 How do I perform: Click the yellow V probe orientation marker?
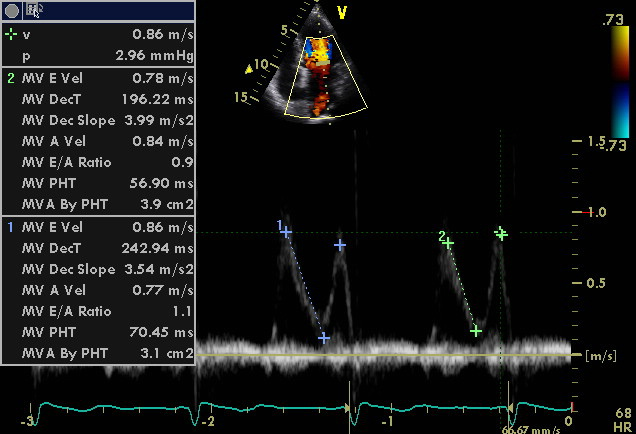(342, 13)
